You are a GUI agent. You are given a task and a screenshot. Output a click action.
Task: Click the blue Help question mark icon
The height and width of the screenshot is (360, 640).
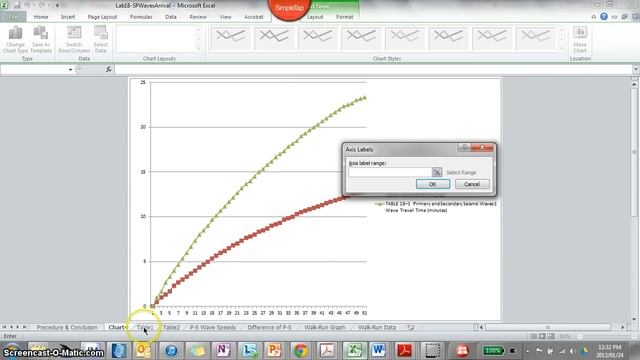[x=604, y=17]
